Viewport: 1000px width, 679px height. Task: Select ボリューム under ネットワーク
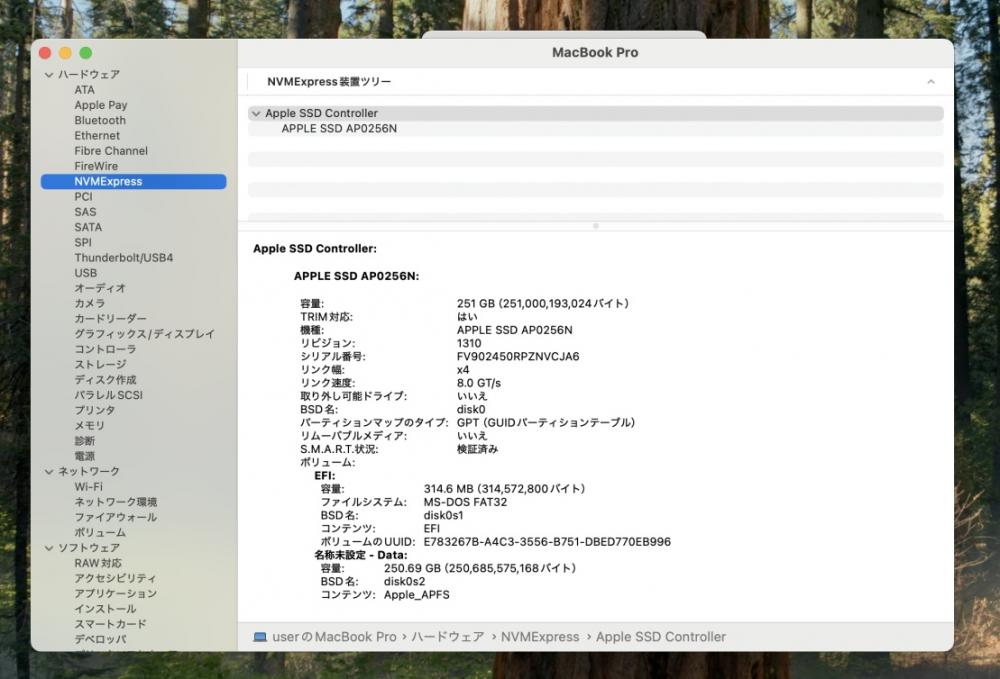pyautogui.click(x=100, y=533)
